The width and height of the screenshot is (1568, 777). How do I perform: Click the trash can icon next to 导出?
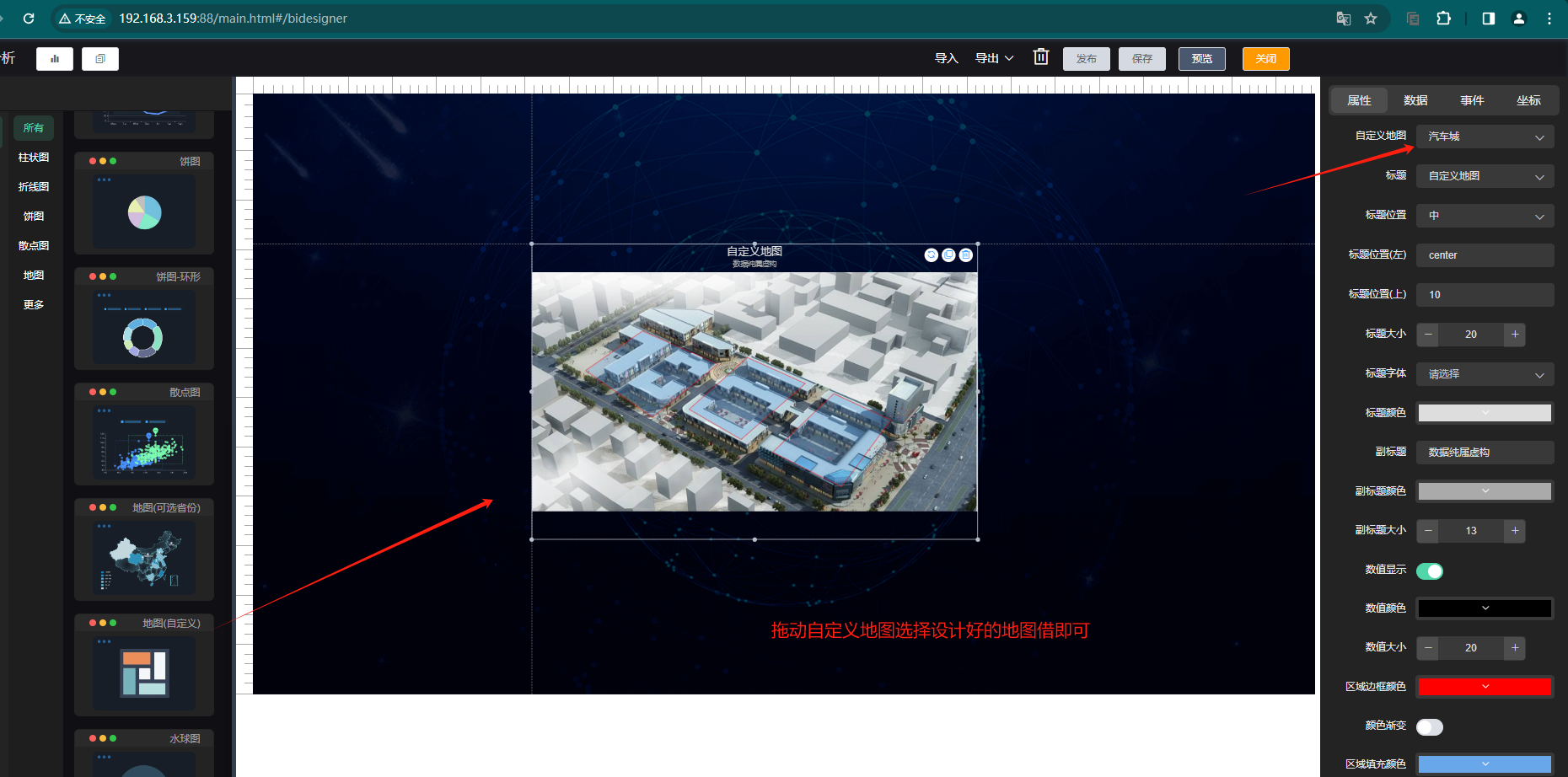click(x=1041, y=57)
